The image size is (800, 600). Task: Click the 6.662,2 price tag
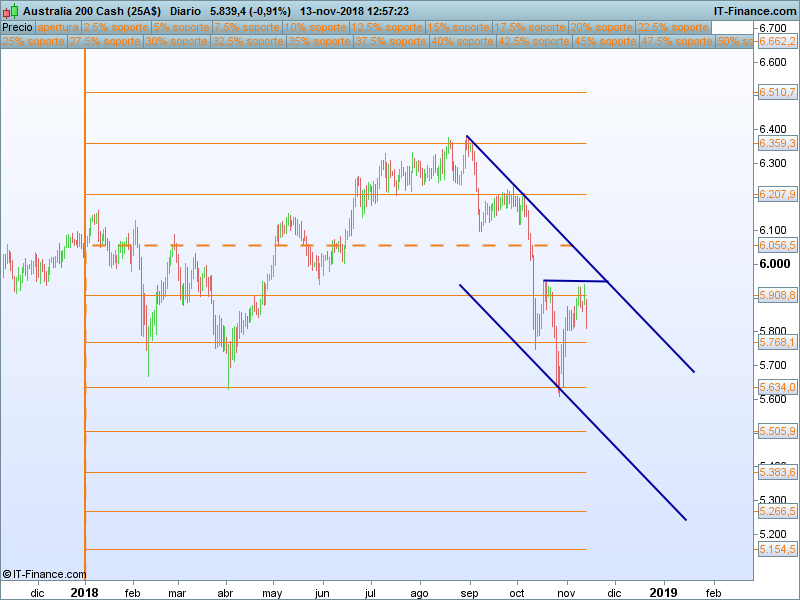[x=777, y=41]
